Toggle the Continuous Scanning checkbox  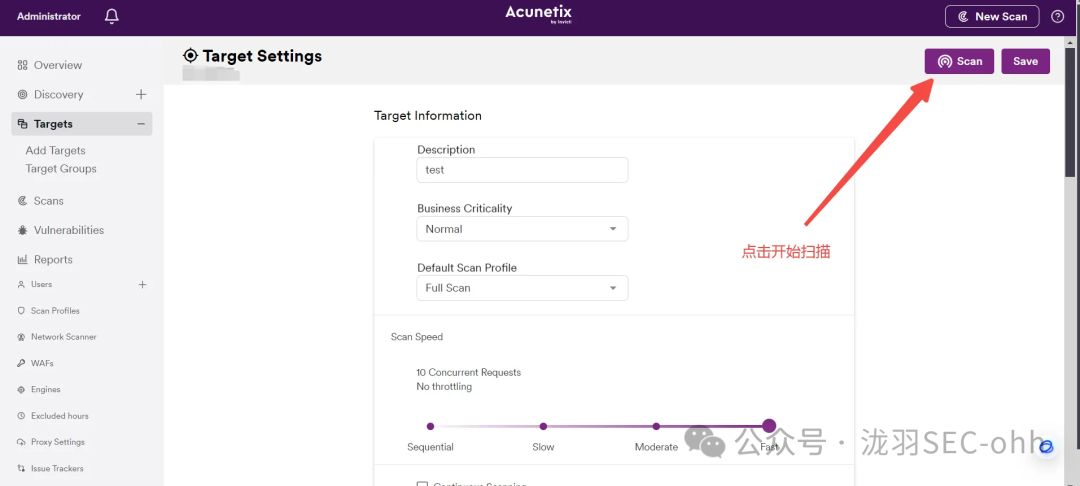tap(422, 484)
